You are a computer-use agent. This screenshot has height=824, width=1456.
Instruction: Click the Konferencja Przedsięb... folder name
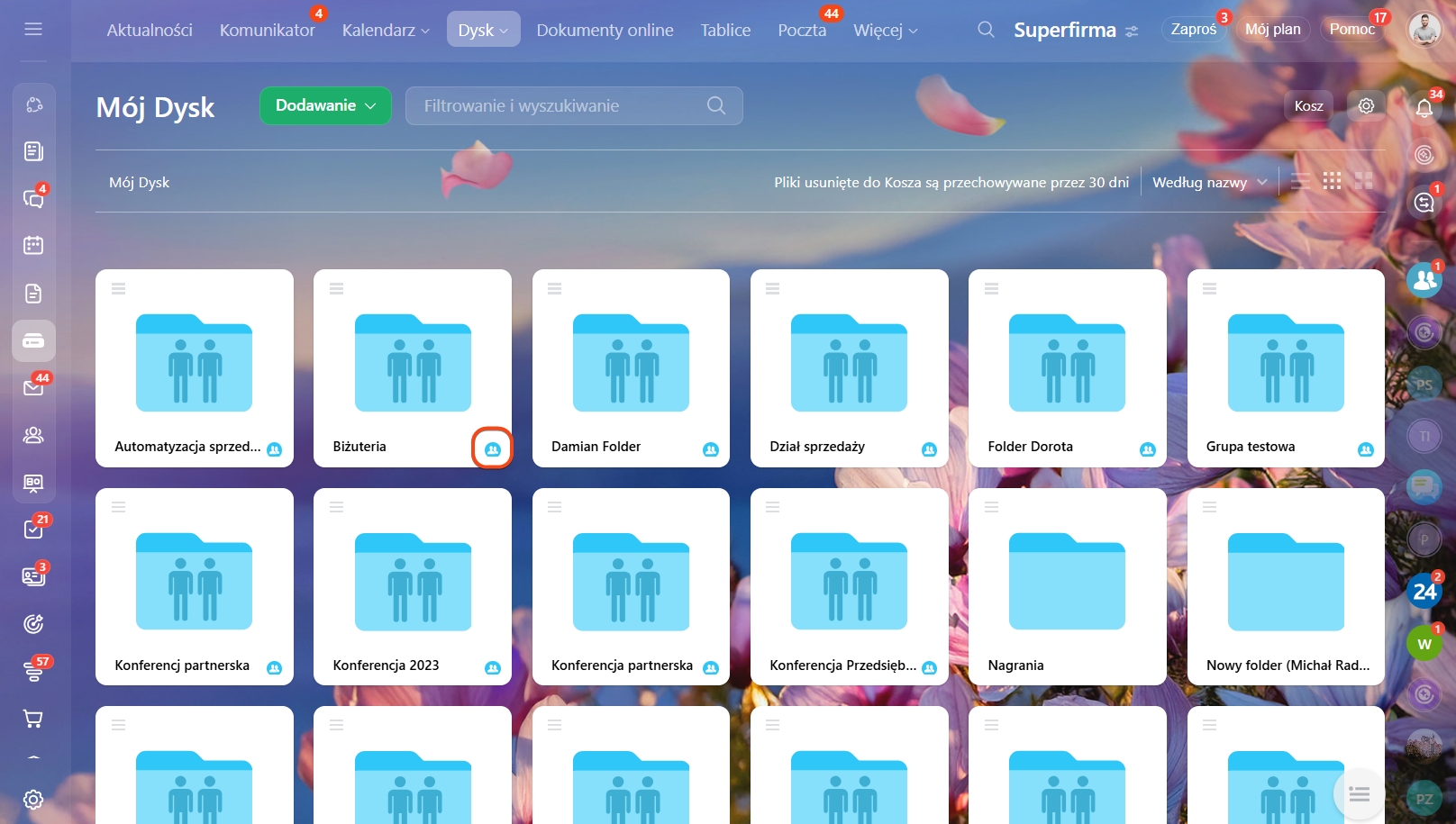pyautogui.click(x=842, y=666)
